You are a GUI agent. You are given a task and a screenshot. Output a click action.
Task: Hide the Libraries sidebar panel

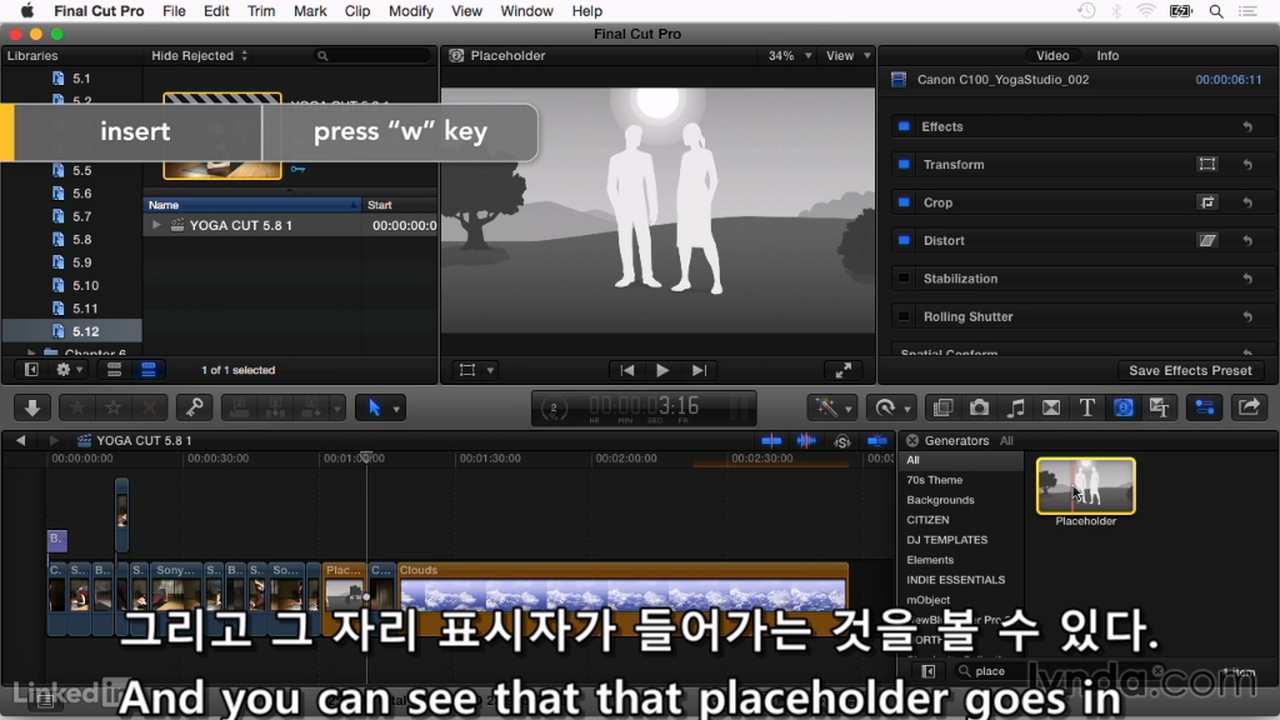32,370
